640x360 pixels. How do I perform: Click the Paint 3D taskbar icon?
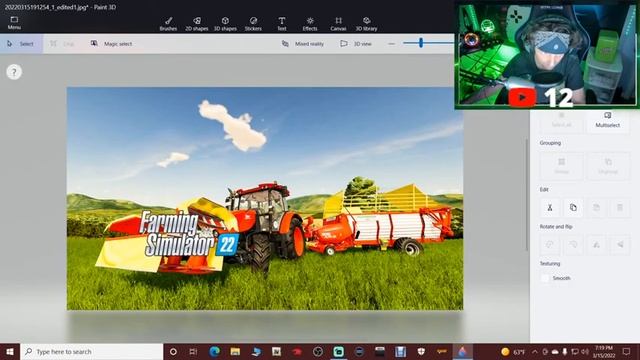pos(462,351)
